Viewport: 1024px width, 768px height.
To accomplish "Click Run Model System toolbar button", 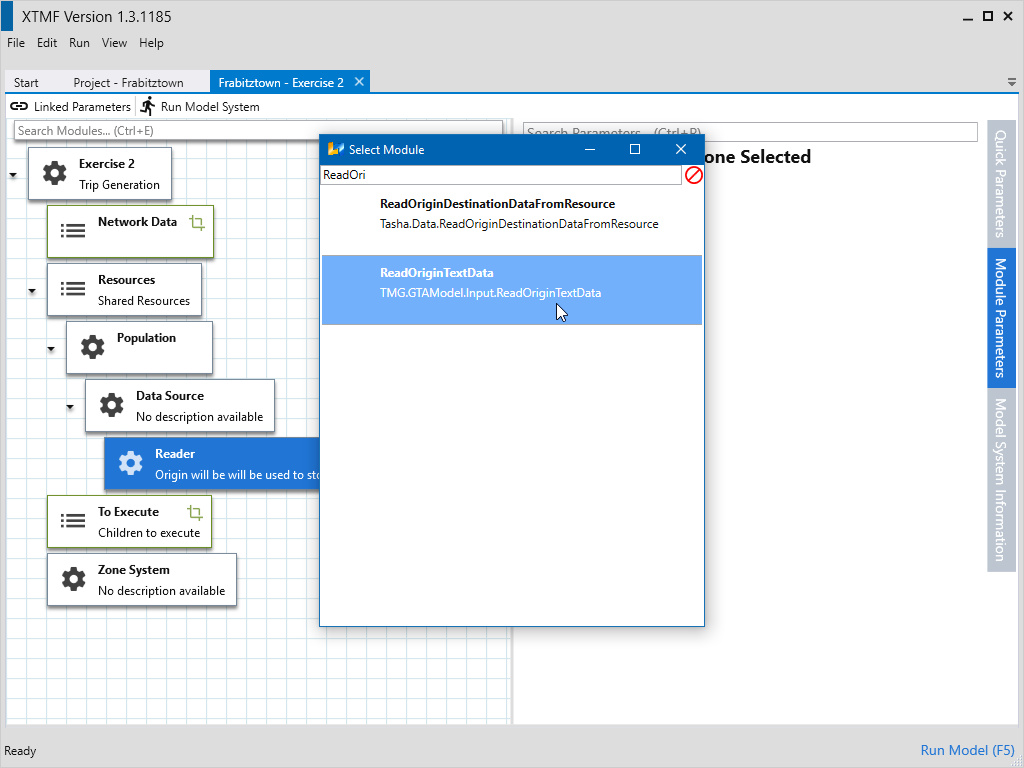I will pos(199,107).
